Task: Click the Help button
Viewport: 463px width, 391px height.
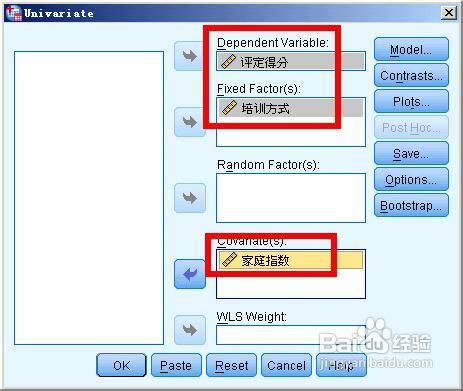Action: [x=341, y=365]
